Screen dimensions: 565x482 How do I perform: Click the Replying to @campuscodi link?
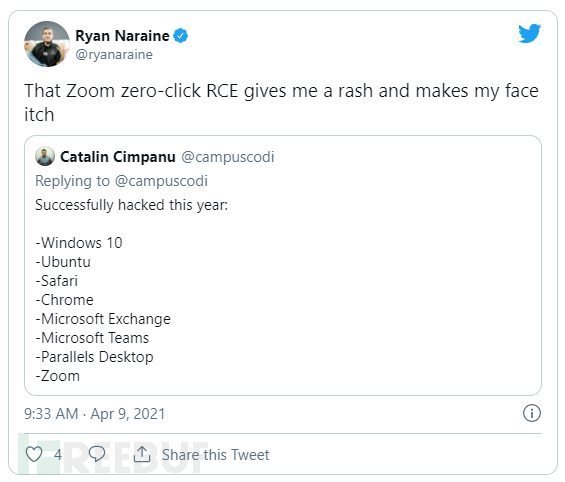click(121, 181)
